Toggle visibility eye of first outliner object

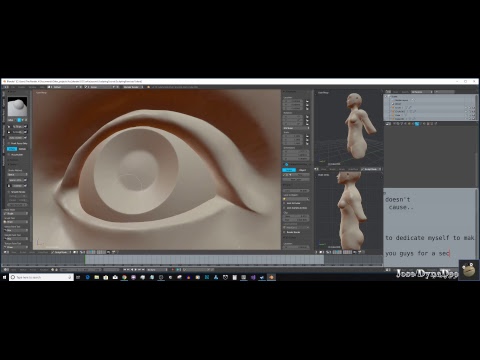[x=467, y=108]
